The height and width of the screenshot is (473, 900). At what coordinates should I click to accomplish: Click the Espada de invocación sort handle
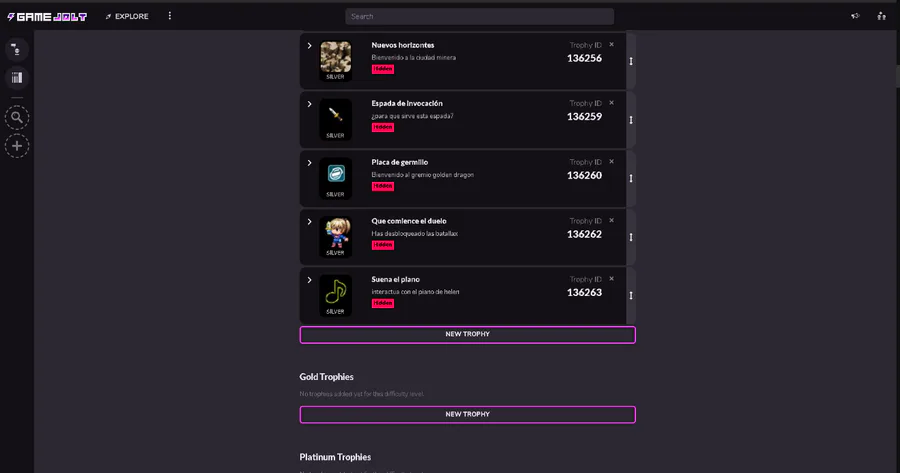631,120
